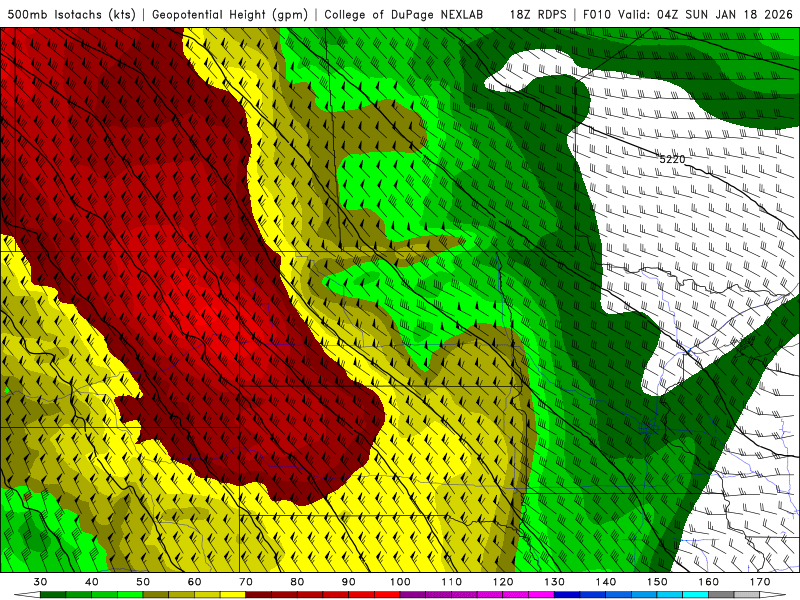Click the 'F010' forecast hour label
The image size is (800, 600).
[597, 14]
